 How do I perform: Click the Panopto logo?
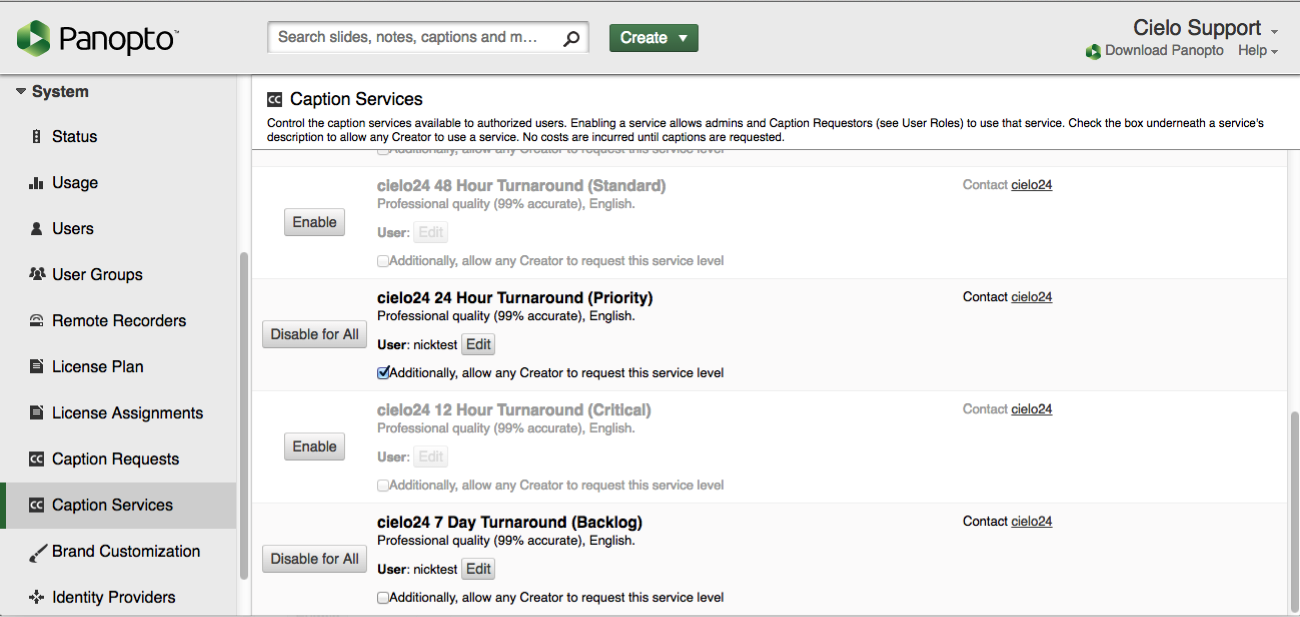coord(98,39)
